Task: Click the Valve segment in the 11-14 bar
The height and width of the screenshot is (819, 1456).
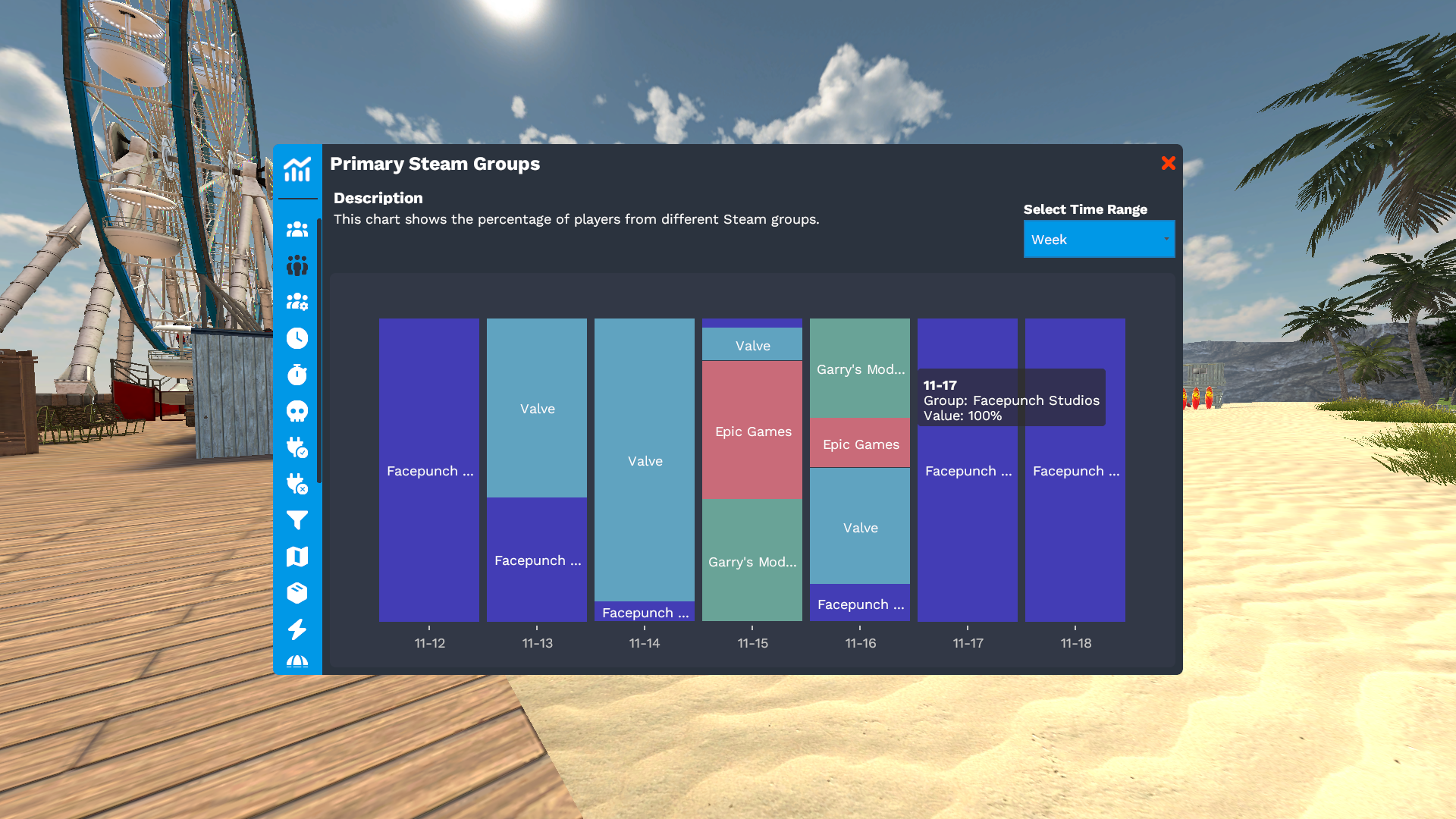Action: (645, 460)
